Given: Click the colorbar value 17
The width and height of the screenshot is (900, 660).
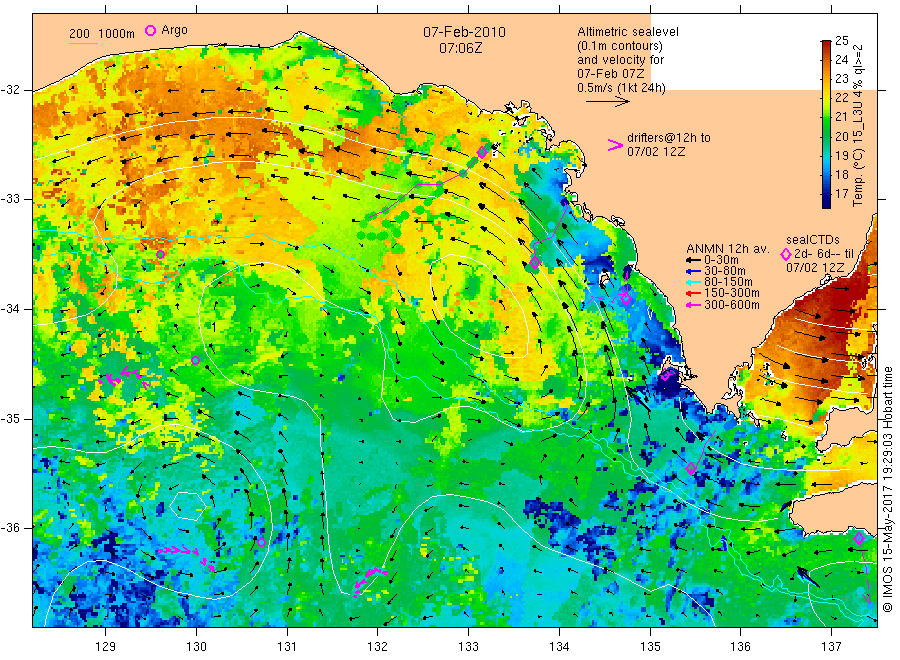Looking at the screenshot, I should (x=841, y=194).
